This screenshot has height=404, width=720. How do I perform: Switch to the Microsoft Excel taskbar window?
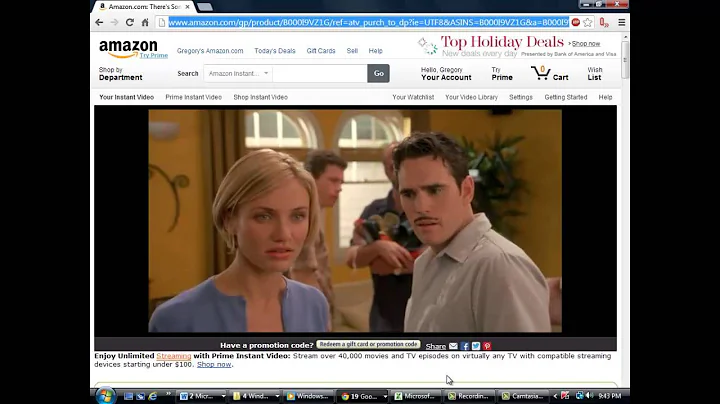pos(416,396)
